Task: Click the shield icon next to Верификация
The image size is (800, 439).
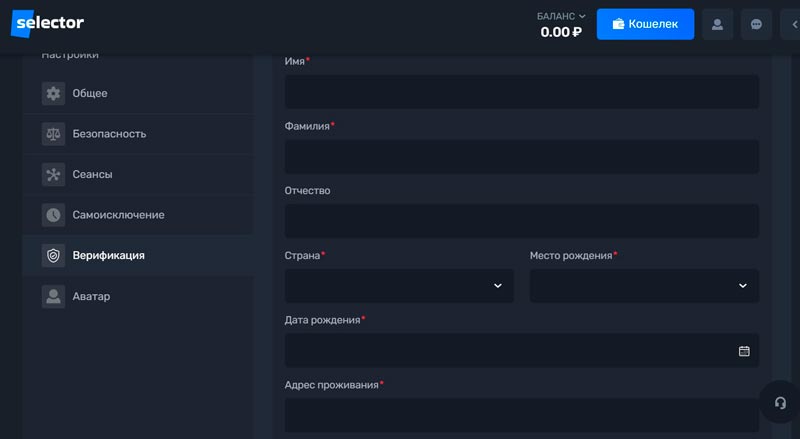Action: [x=53, y=255]
